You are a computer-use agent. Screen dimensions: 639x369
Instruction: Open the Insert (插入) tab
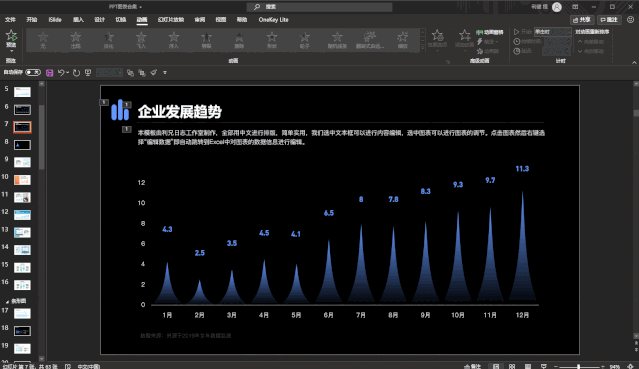(x=78, y=20)
